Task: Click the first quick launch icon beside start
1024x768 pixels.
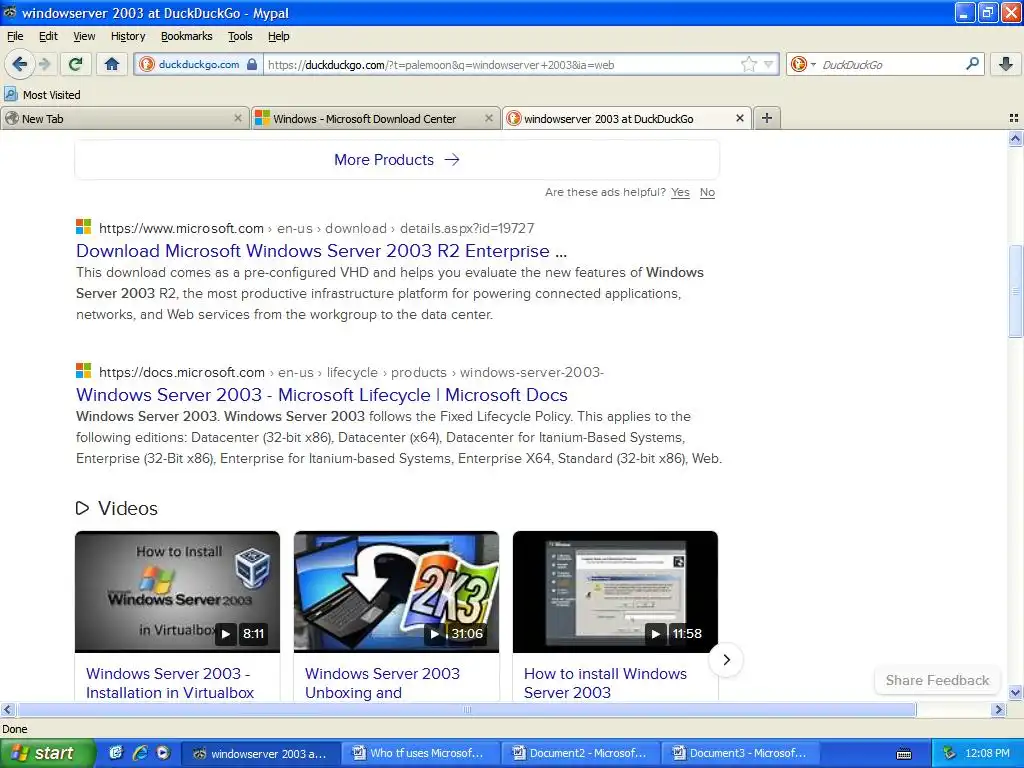Action: point(116,753)
